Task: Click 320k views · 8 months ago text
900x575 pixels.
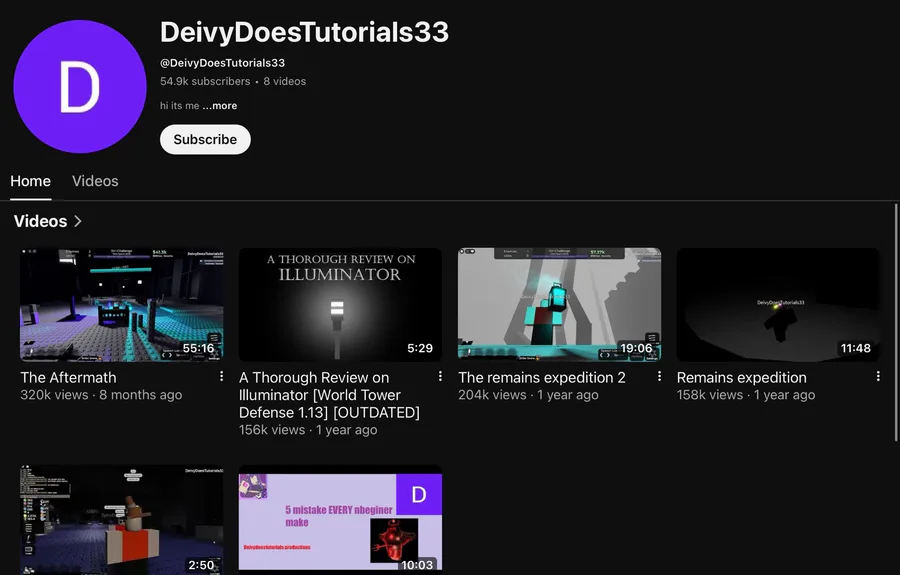Action: click(101, 395)
